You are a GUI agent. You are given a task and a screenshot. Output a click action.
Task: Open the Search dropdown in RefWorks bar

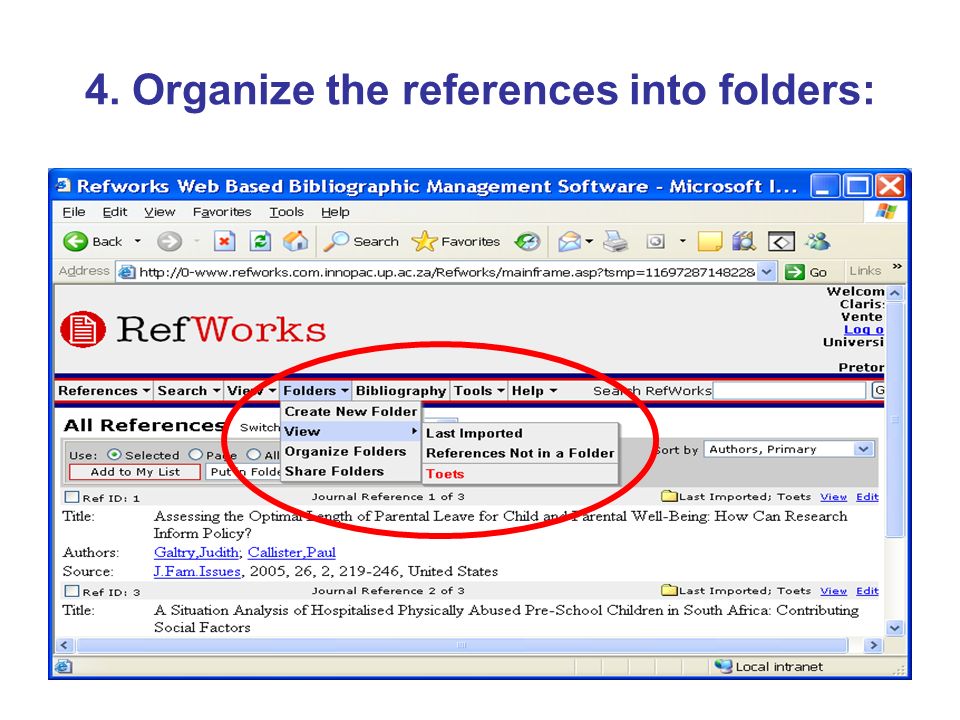(x=189, y=391)
